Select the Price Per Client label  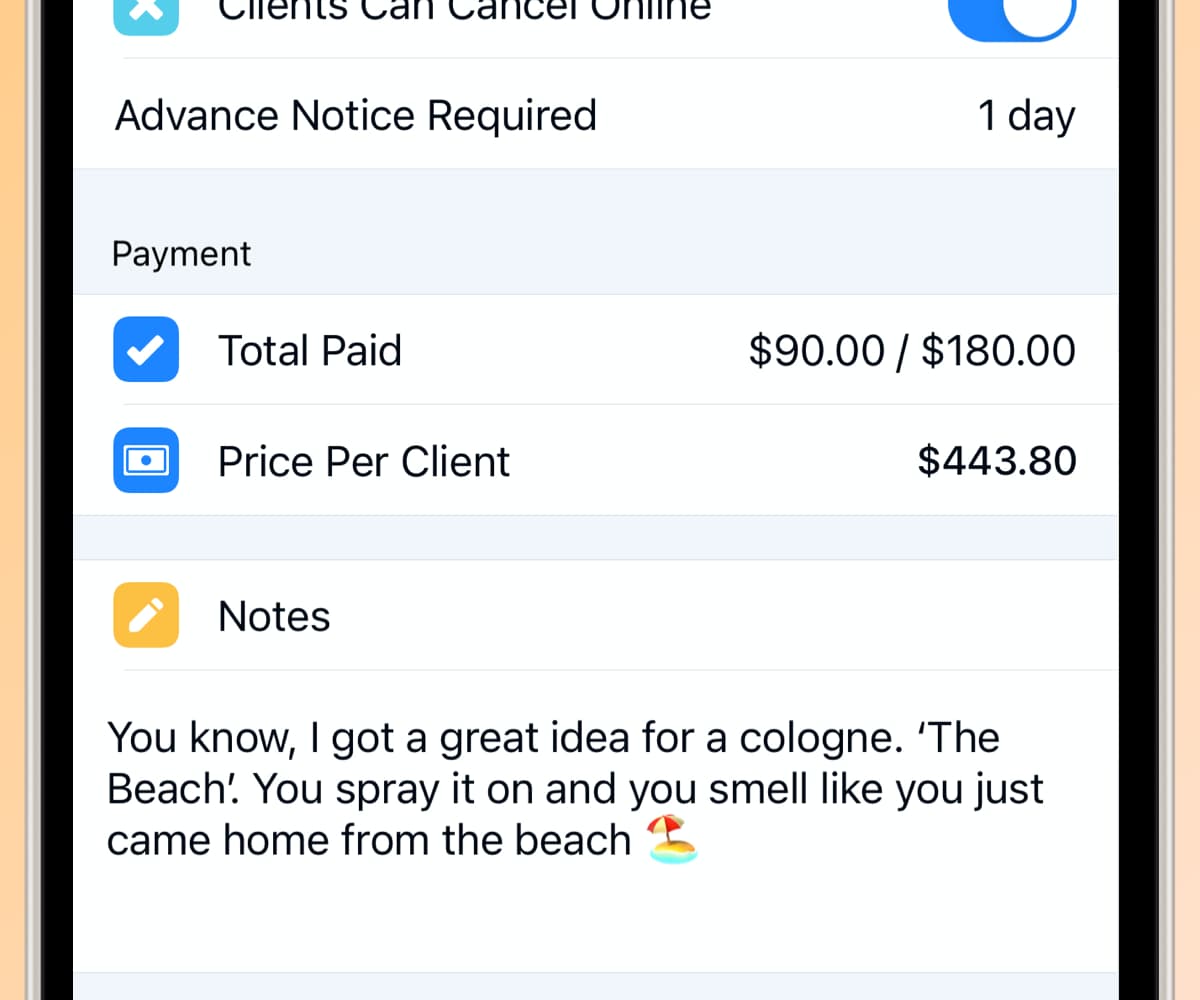tap(364, 462)
